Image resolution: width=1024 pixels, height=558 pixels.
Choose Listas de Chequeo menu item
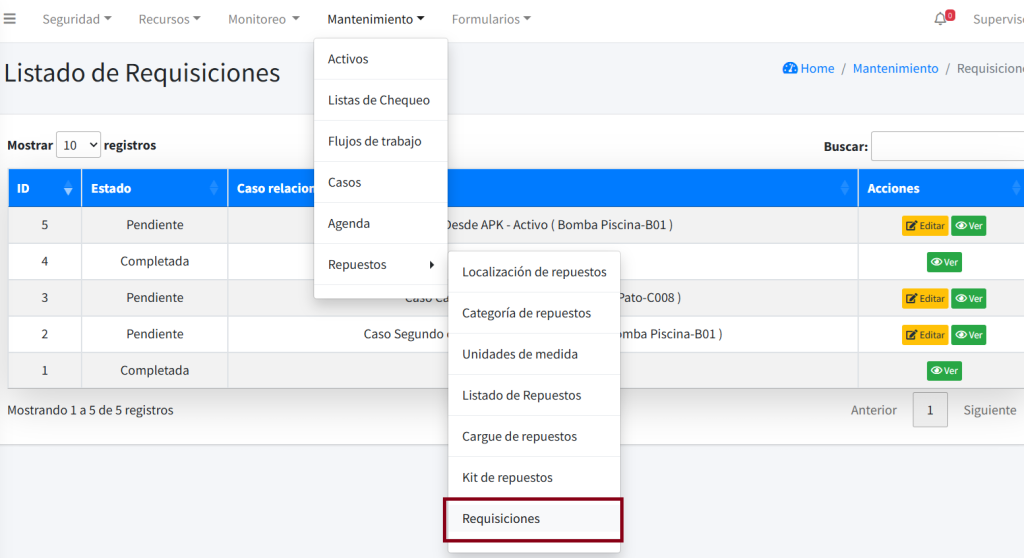pyautogui.click(x=379, y=100)
